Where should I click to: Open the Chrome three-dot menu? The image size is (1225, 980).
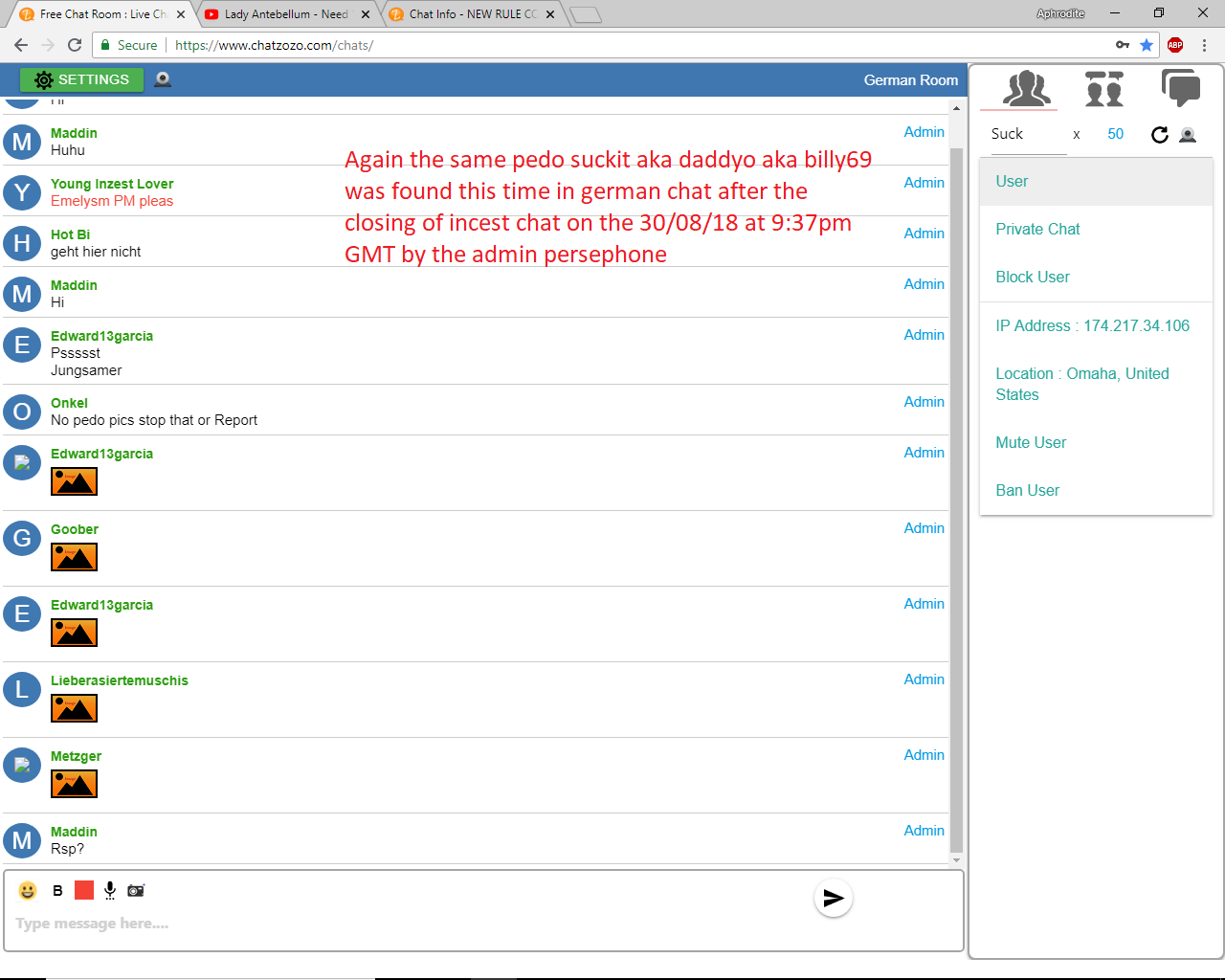[x=1204, y=45]
